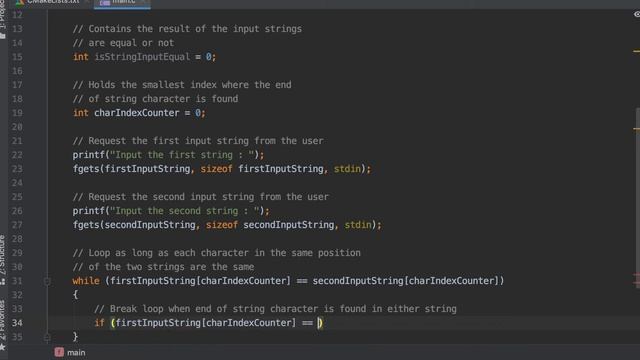Screen dimensions: 640x360
Task: Click line number 34 in the gutter
Action: coord(17,323)
